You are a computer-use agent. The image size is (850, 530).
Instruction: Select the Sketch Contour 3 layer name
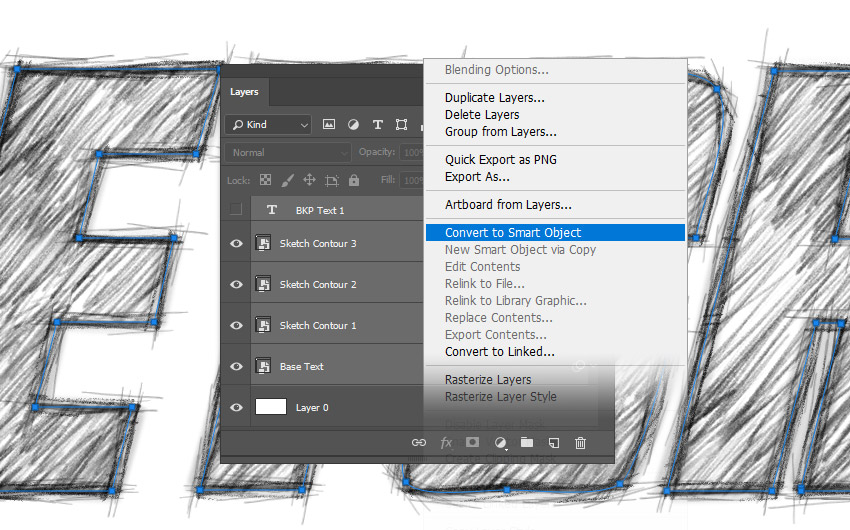(318, 243)
